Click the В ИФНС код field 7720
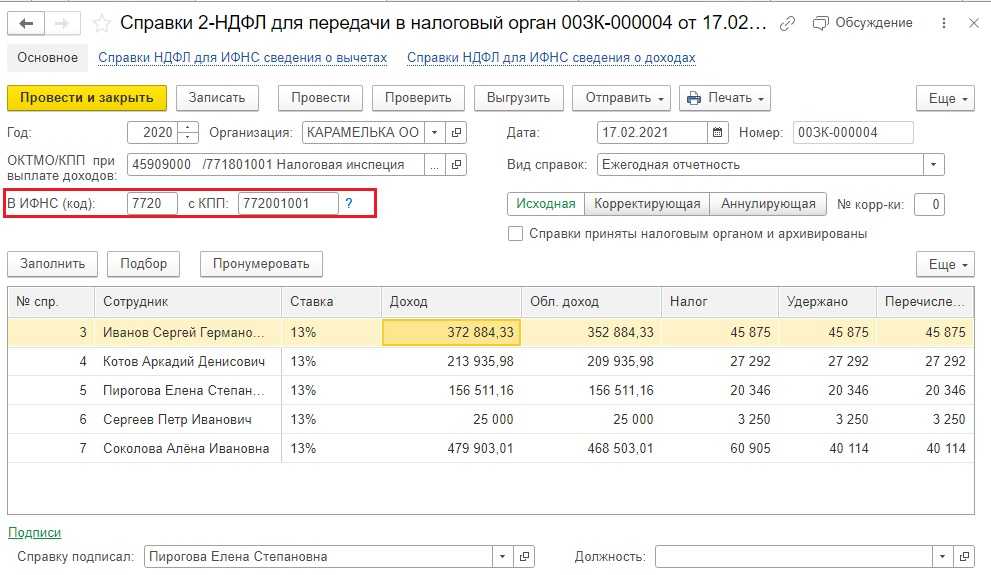Image resolution: width=991 pixels, height=575 pixels. coord(152,203)
